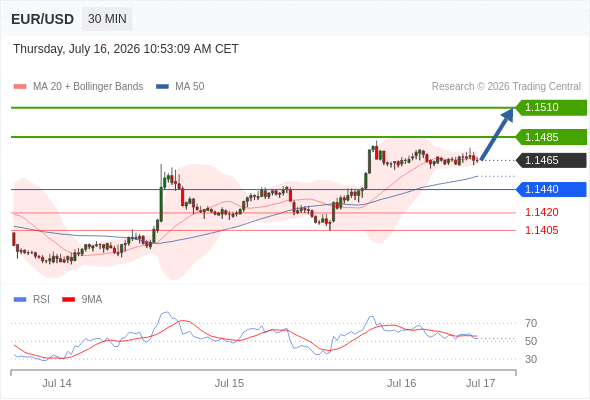Image resolution: width=590 pixels, height=400 pixels.
Task: Click the blue MA 50 legend swatch
Action: 162,87
